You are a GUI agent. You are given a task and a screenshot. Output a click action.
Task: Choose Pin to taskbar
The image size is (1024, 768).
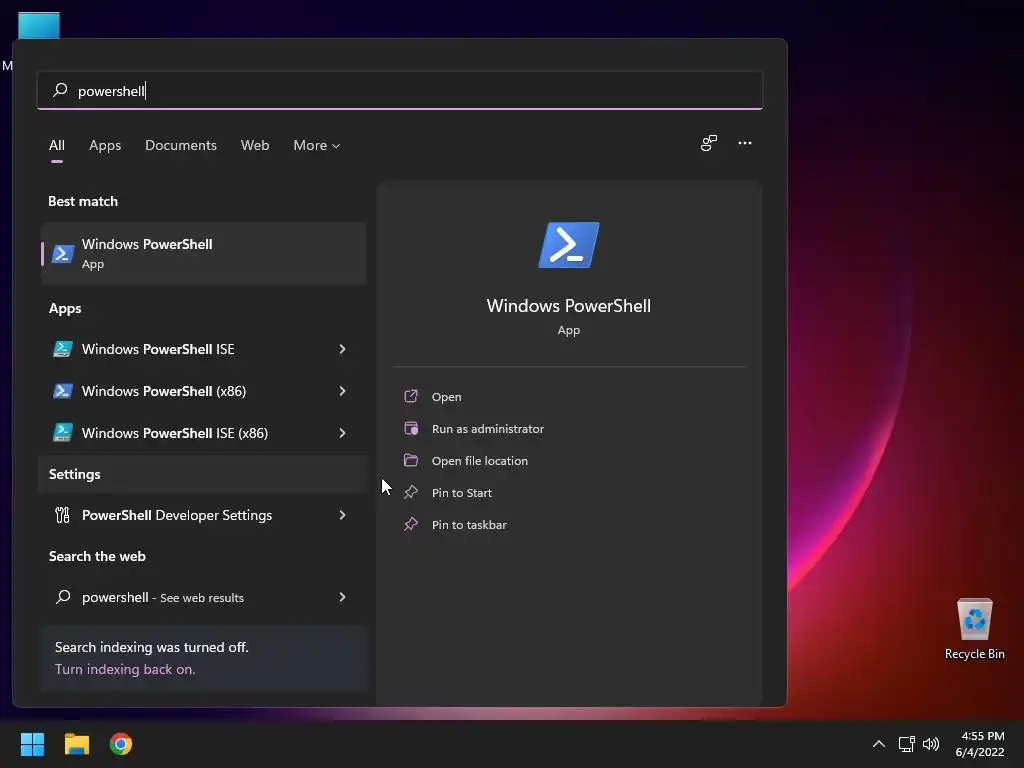point(469,525)
